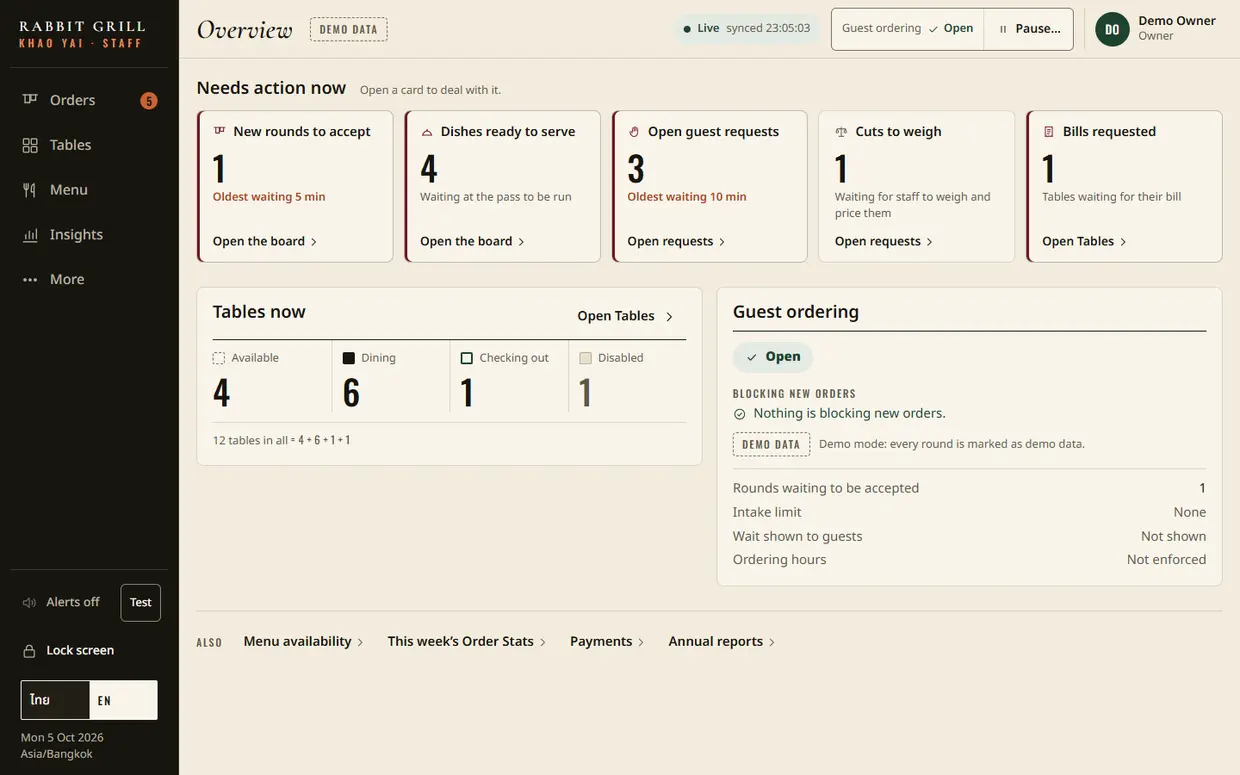Click the chevron after Menu availability
Screen dimensions: 1240x775
click(360, 642)
